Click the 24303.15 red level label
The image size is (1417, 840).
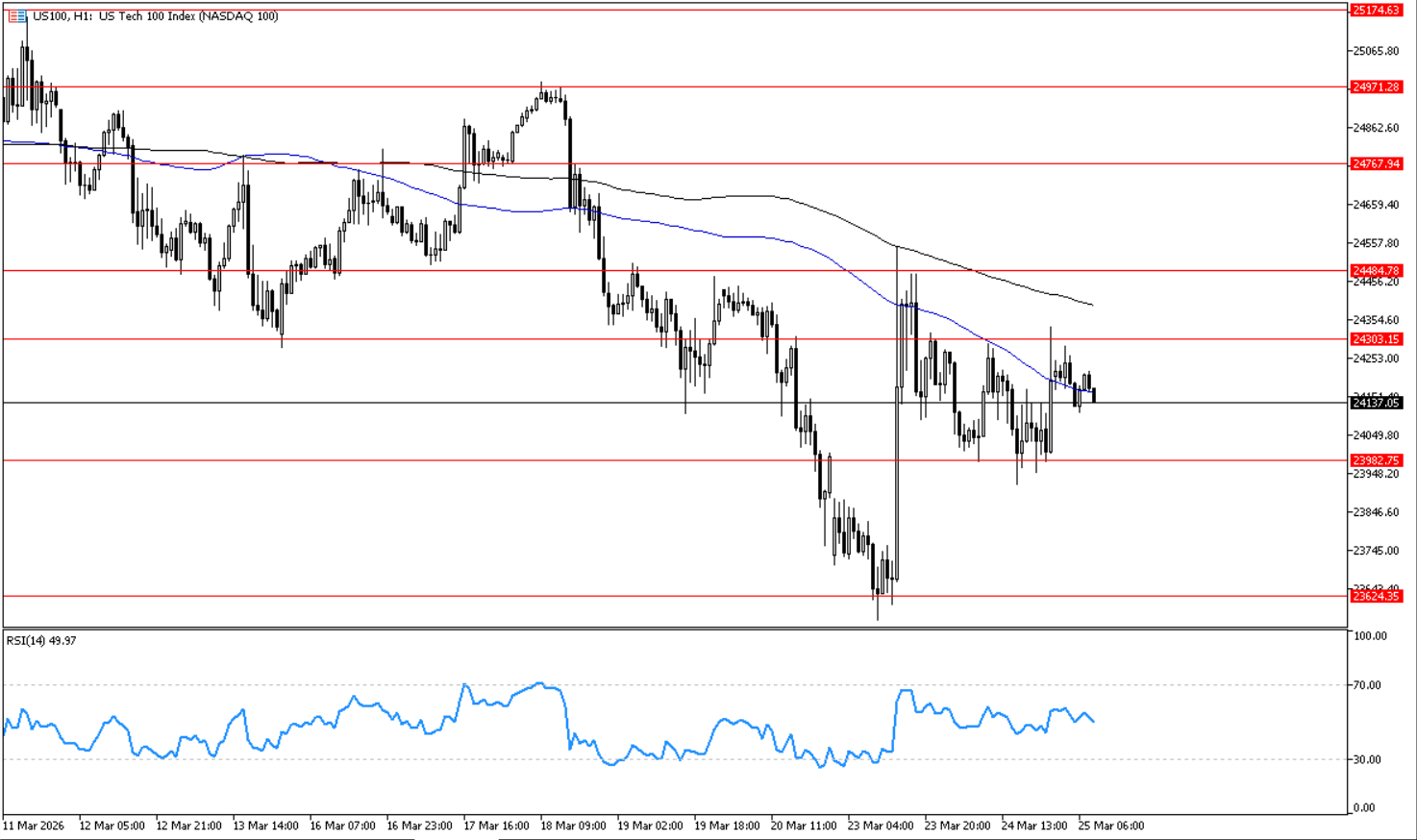(1376, 339)
